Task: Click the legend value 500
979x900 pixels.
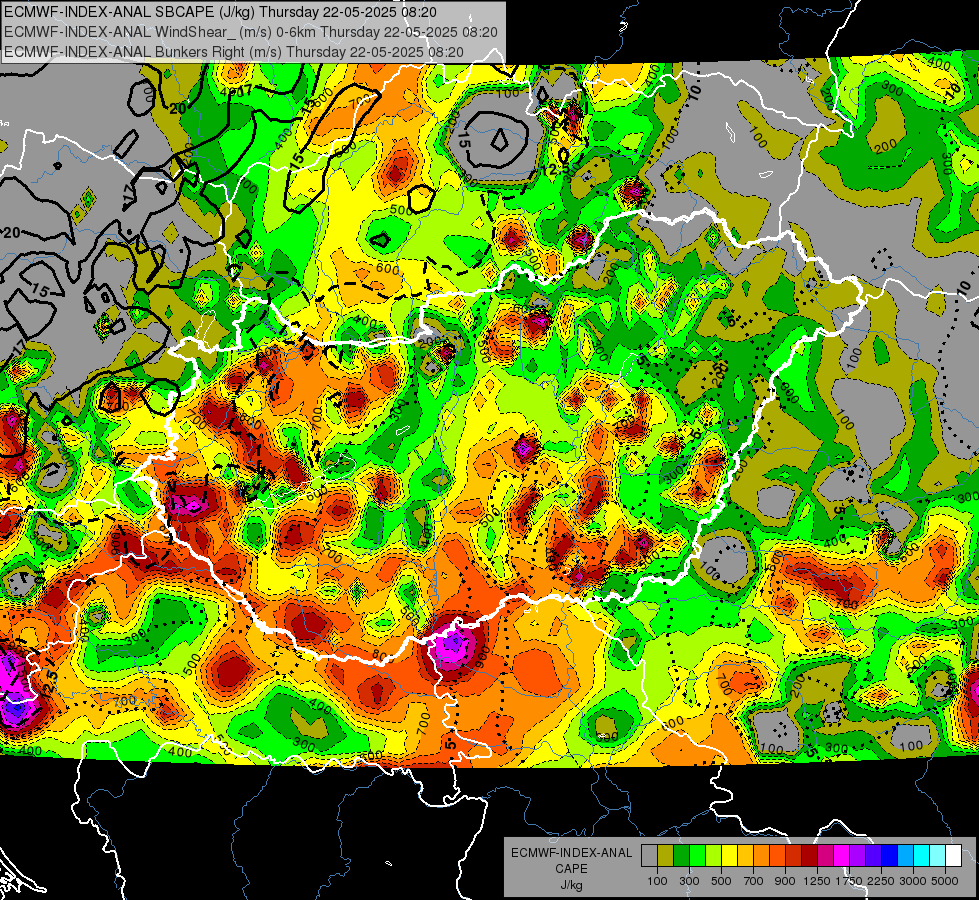Action: coord(721,881)
